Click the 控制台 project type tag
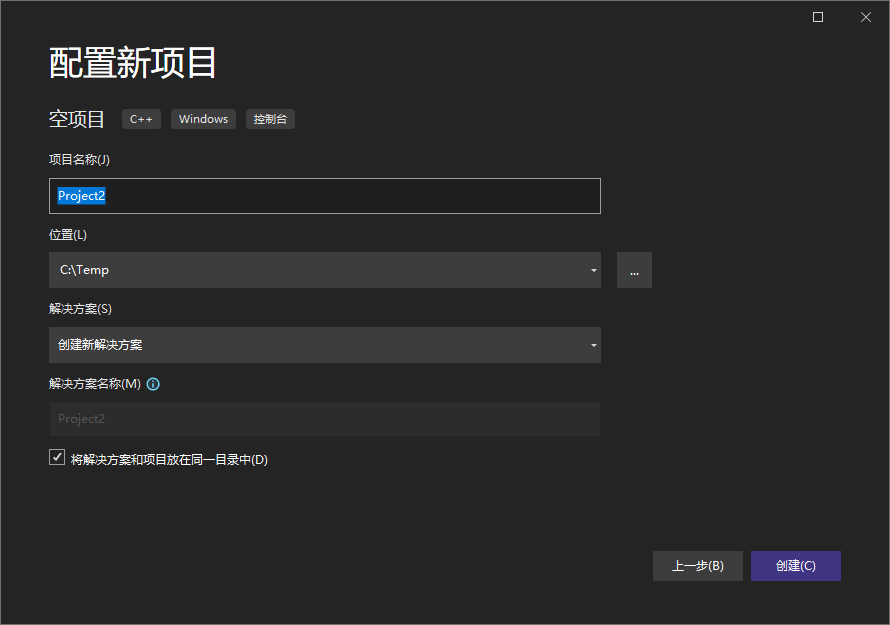This screenshot has height=625, width=890. coord(269,119)
